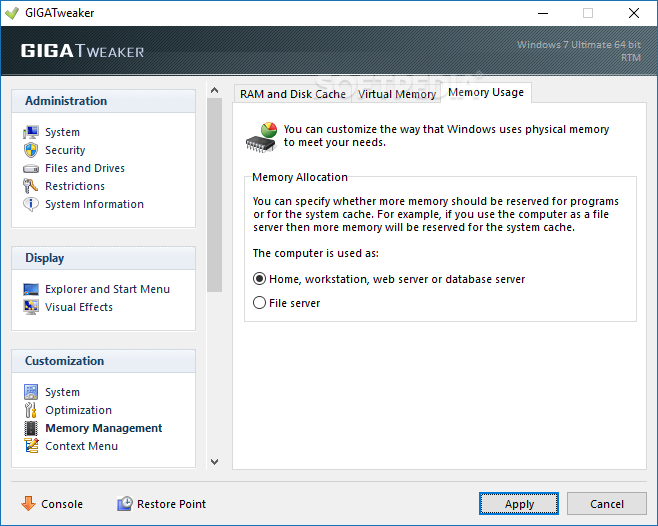Viewport: 658px width, 526px height.
Task: Click the Administration group header
Action: (x=103, y=101)
